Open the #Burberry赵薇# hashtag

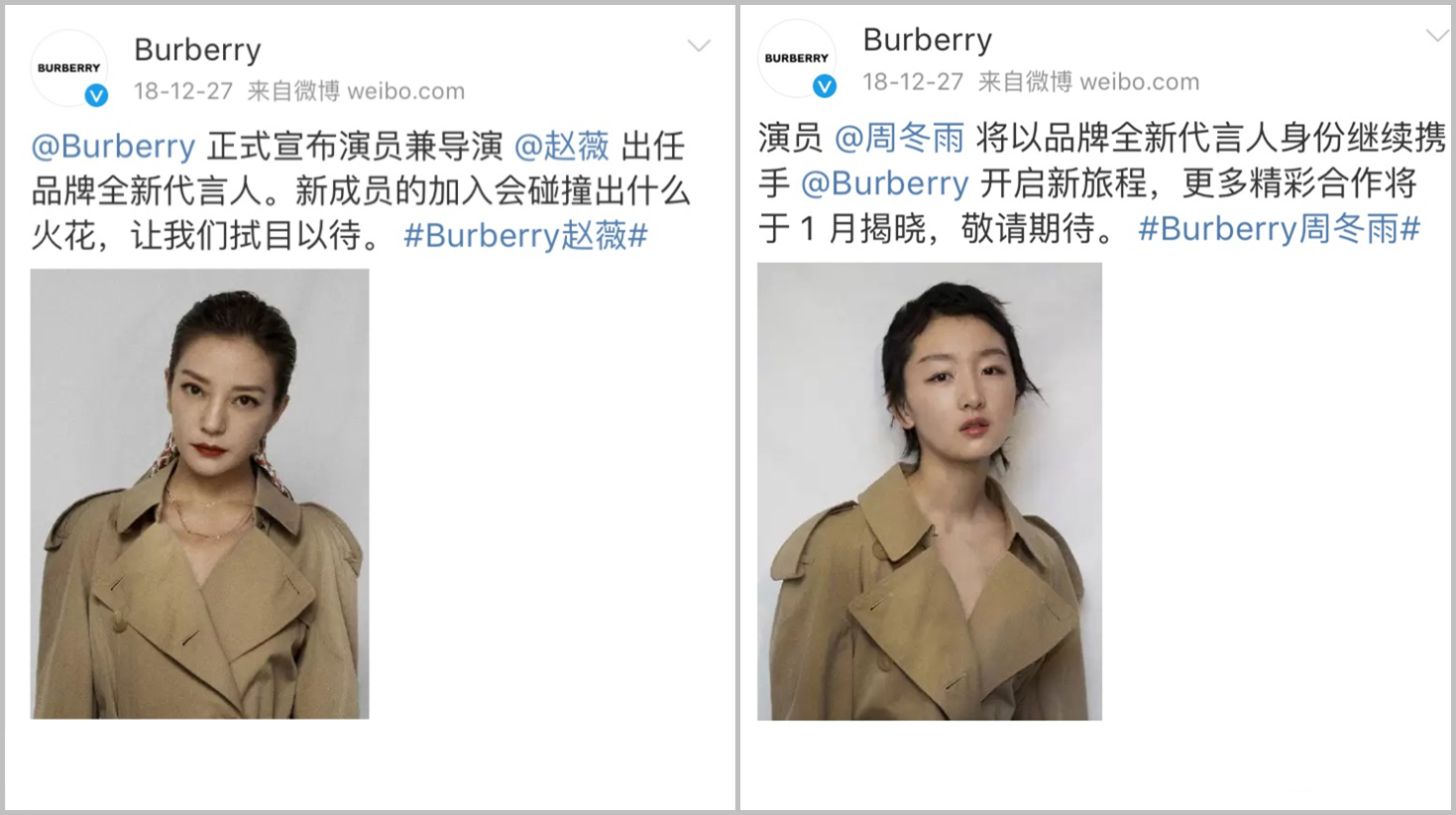[x=525, y=235]
